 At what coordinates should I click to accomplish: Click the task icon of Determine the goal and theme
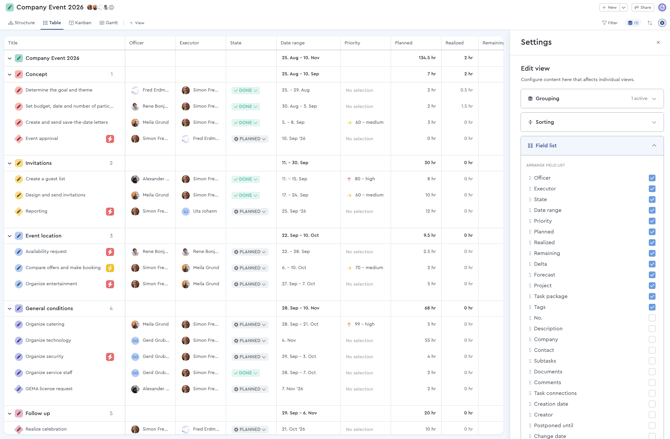(19, 90)
